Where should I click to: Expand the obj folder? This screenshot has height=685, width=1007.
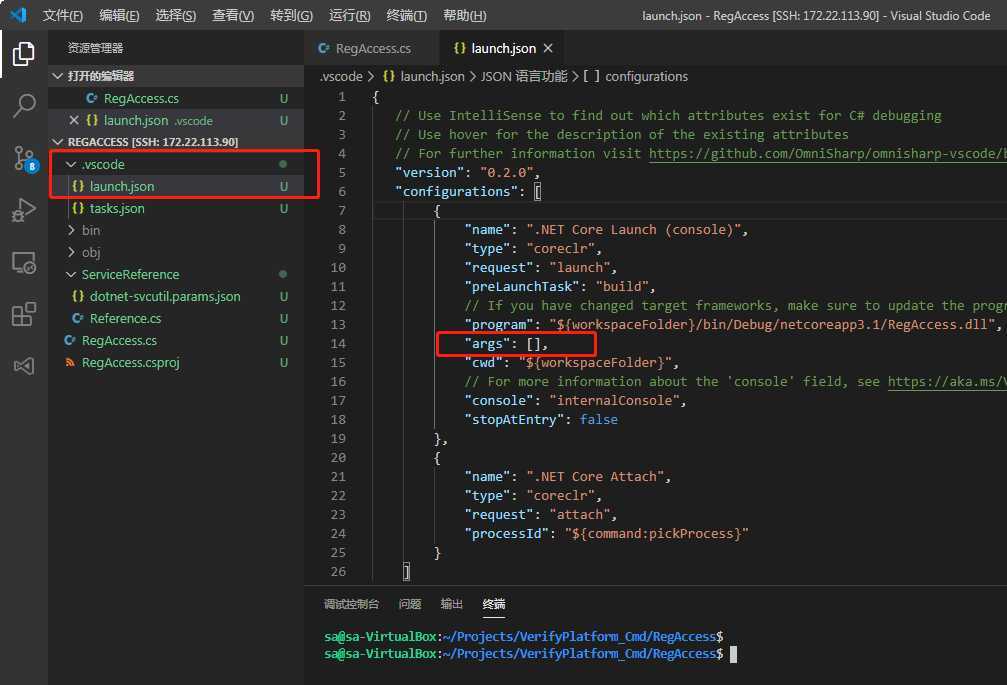coord(71,252)
